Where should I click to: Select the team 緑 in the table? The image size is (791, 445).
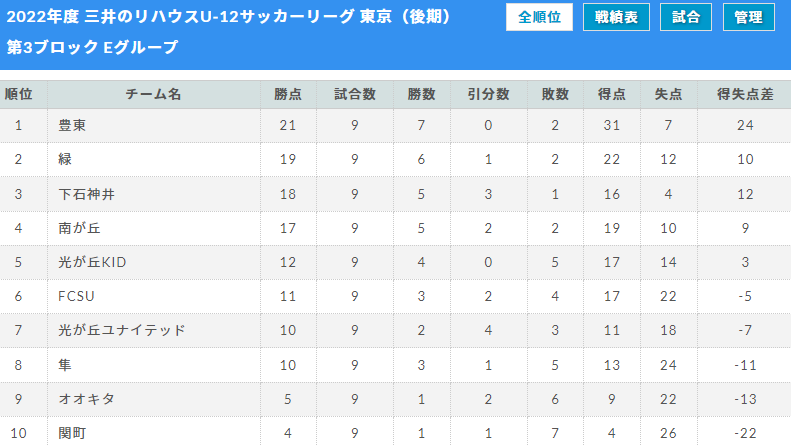coord(65,159)
